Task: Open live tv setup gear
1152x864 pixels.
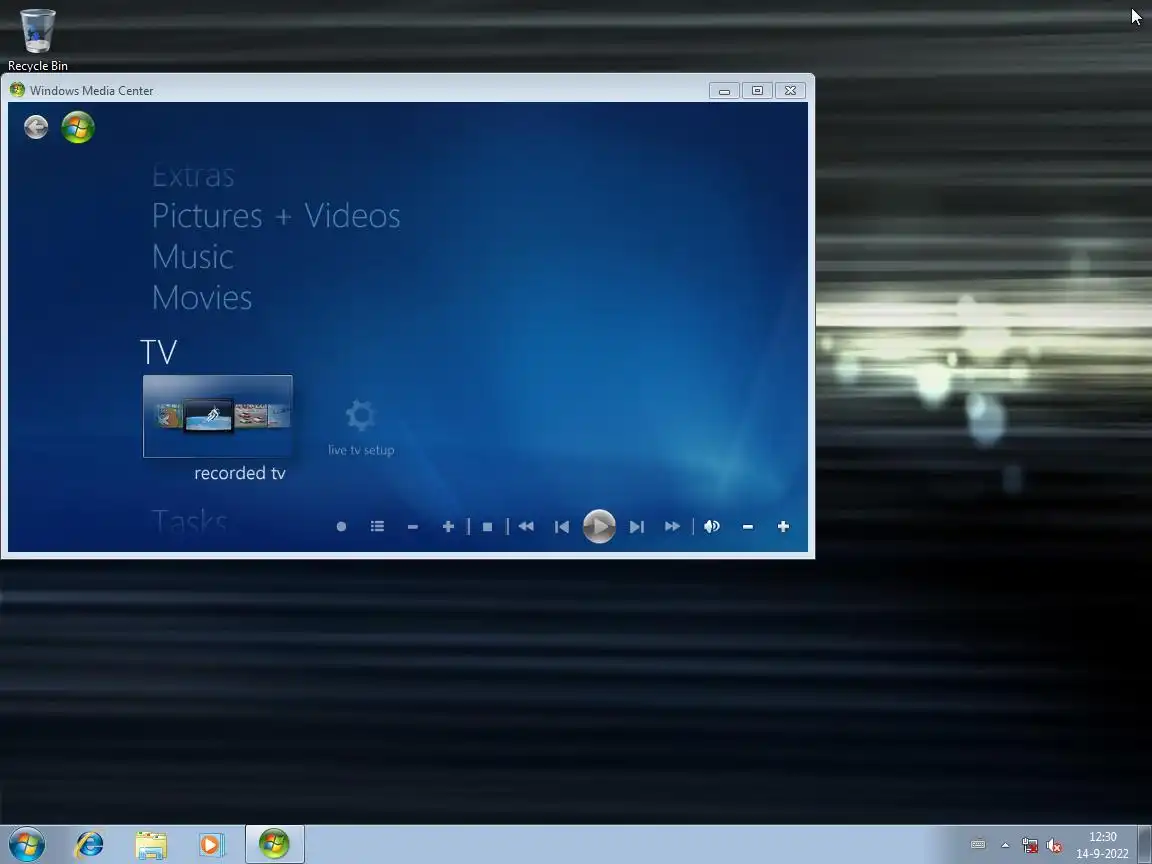Action: (x=360, y=416)
